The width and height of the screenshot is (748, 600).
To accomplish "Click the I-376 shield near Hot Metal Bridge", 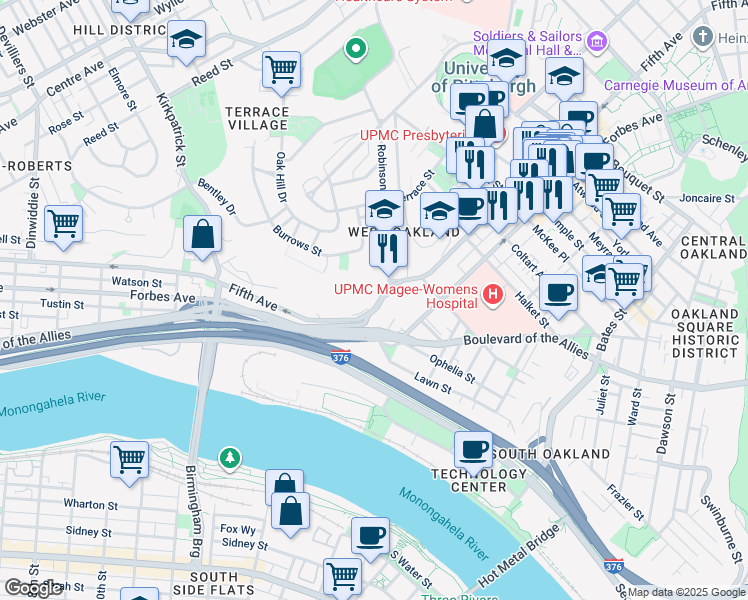I will pyautogui.click(x=613, y=565).
